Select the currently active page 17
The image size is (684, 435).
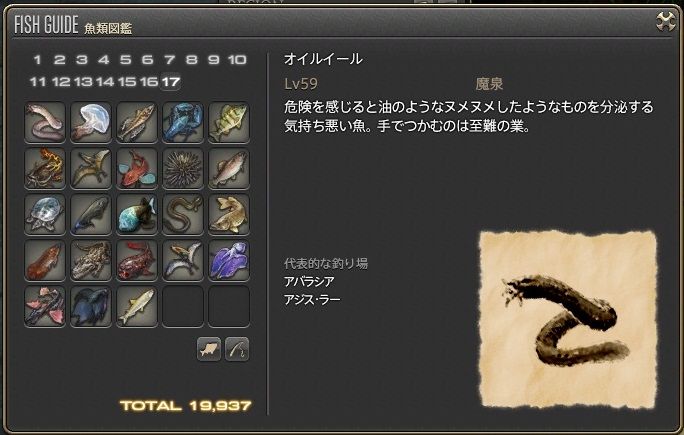click(x=171, y=82)
